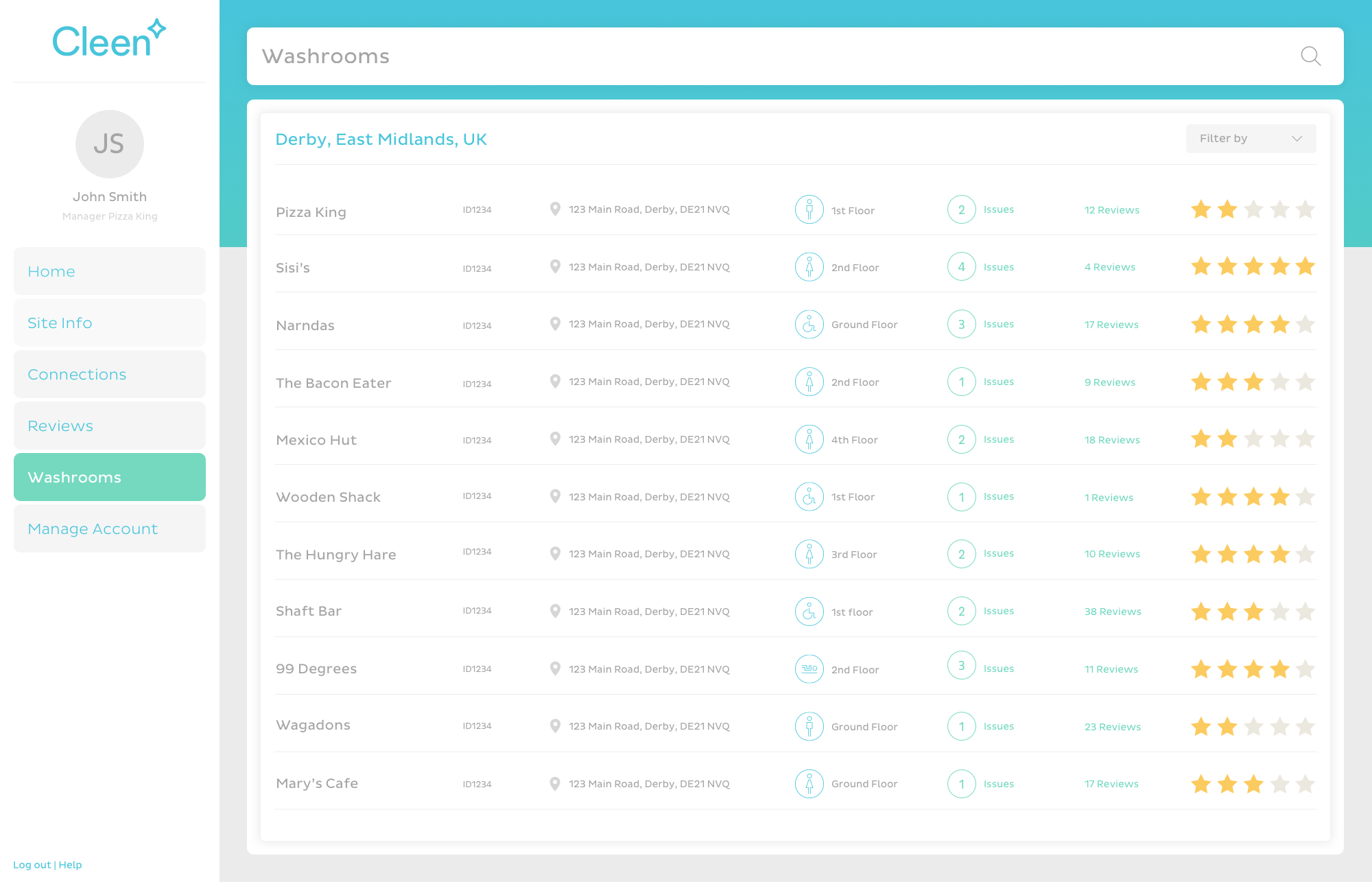The width and height of the screenshot is (1372, 882).
Task: Open the Filter by dropdown
Action: pos(1251,139)
